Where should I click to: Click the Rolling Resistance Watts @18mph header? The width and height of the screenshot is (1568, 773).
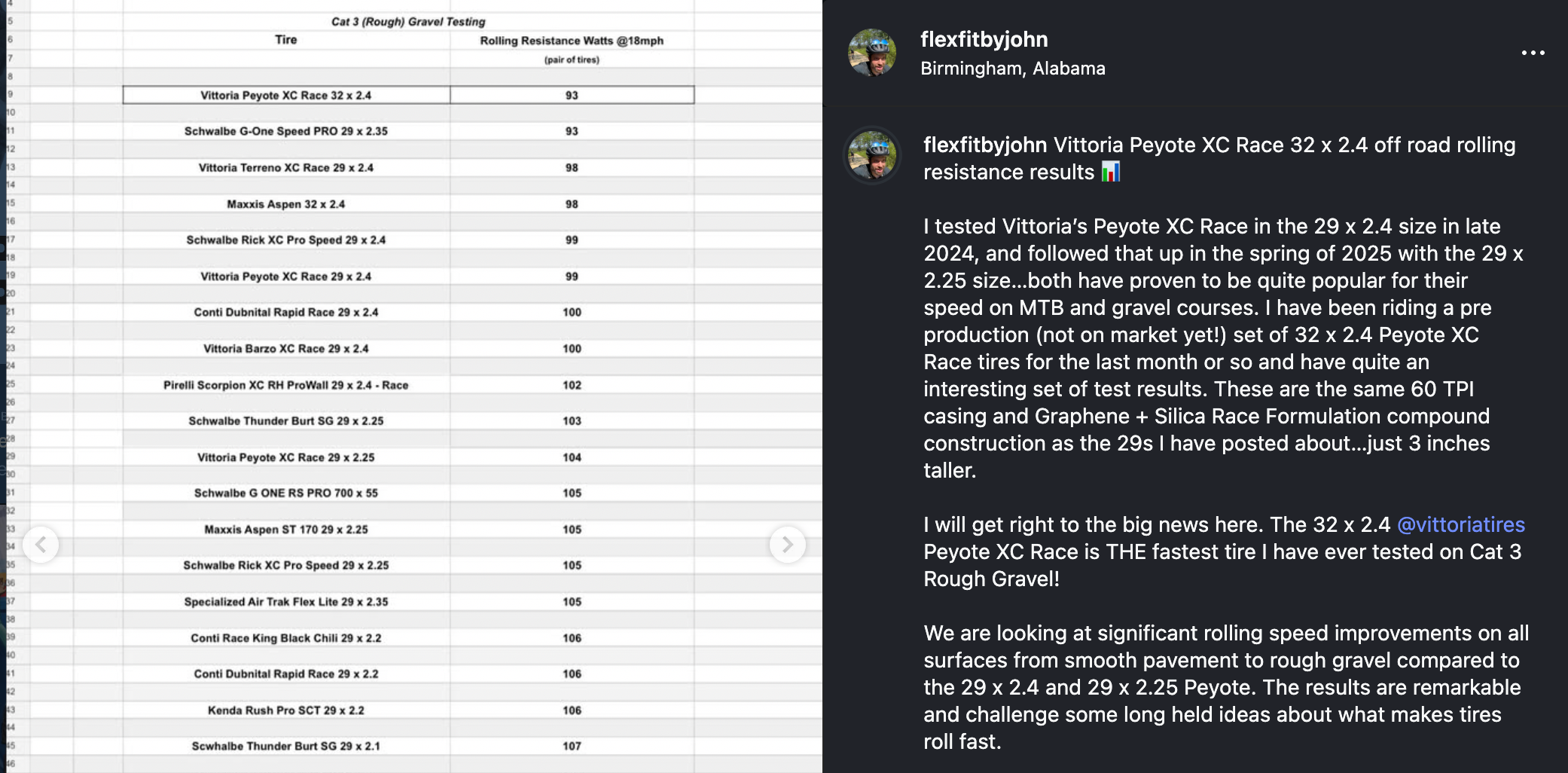(572, 41)
